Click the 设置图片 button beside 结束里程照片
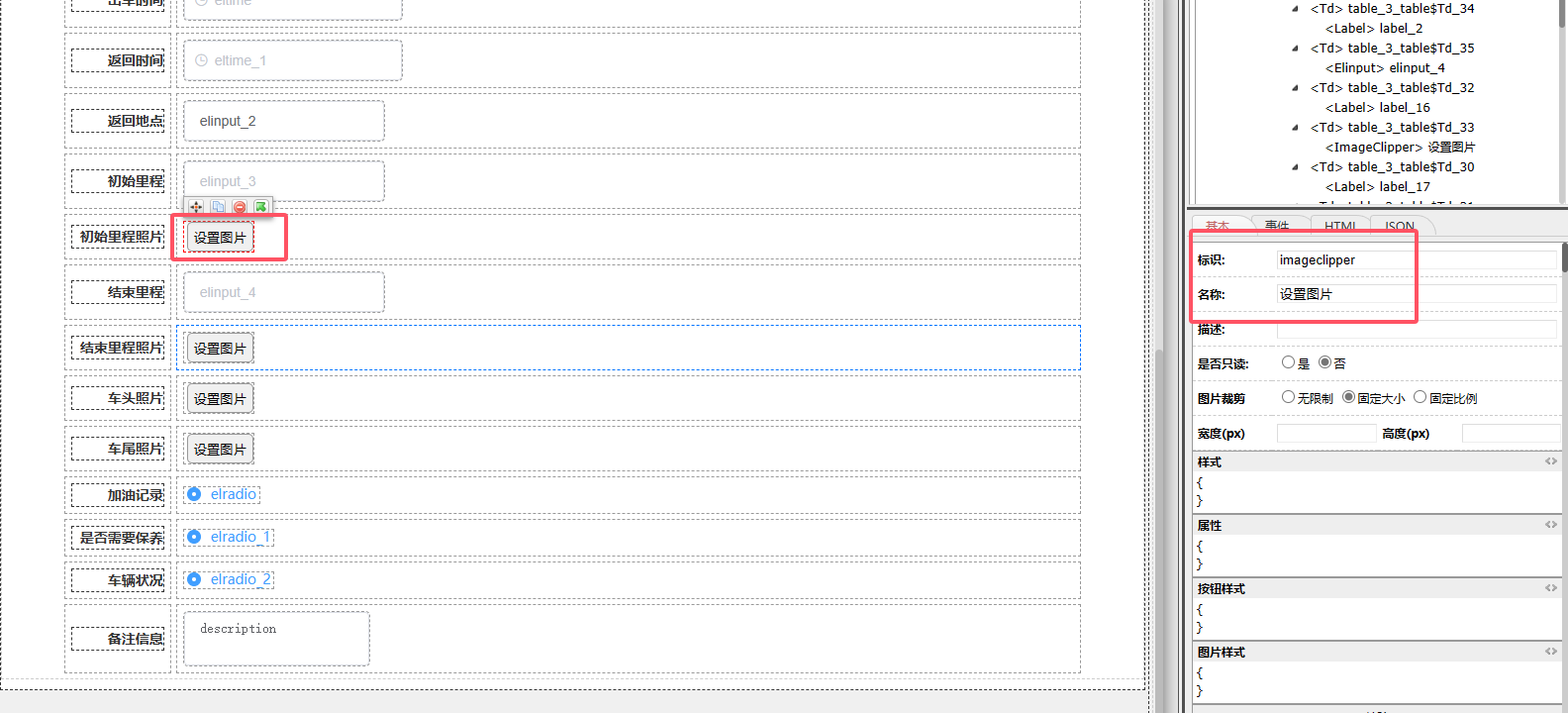Image resolution: width=1568 pixels, height=713 pixels. point(220,349)
